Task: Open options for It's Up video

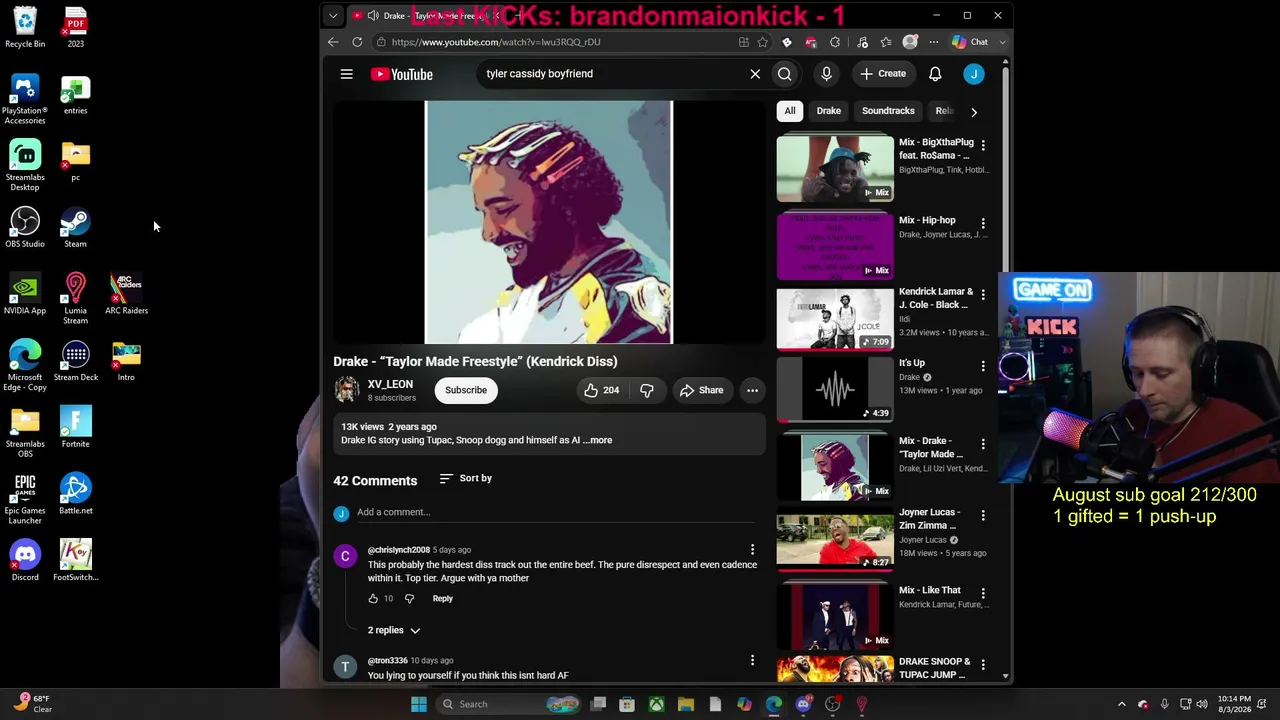Action: coord(983,366)
